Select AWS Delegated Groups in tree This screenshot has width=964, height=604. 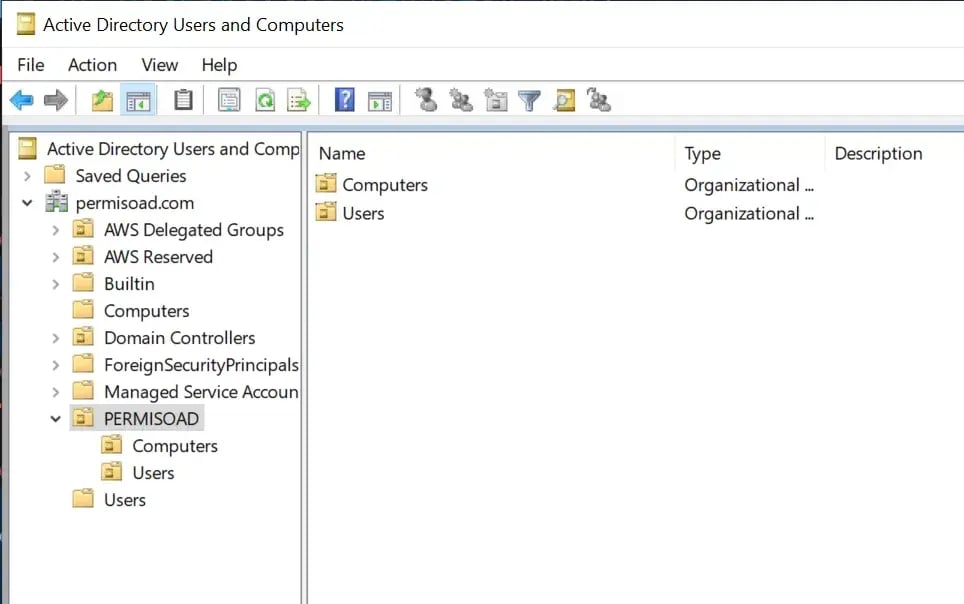(194, 230)
